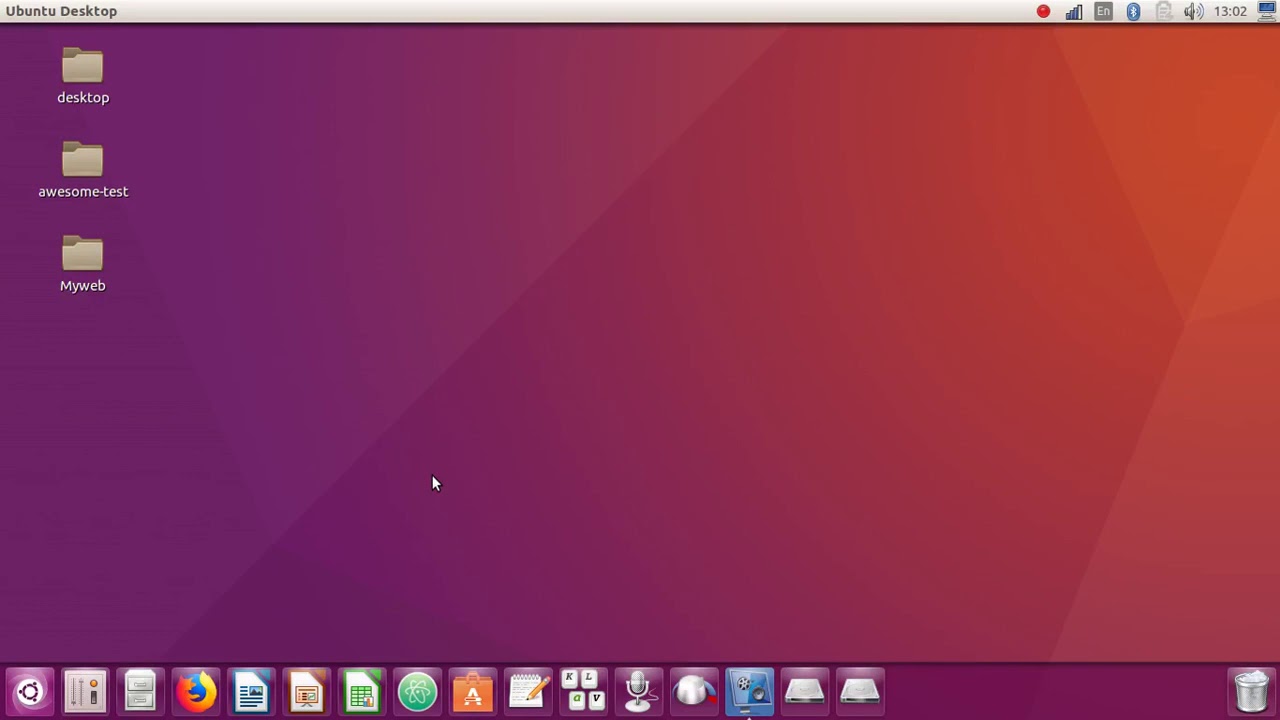Screen dimensions: 1280x720
Task: Select the Myweb folder icon
Action: [83, 253]
